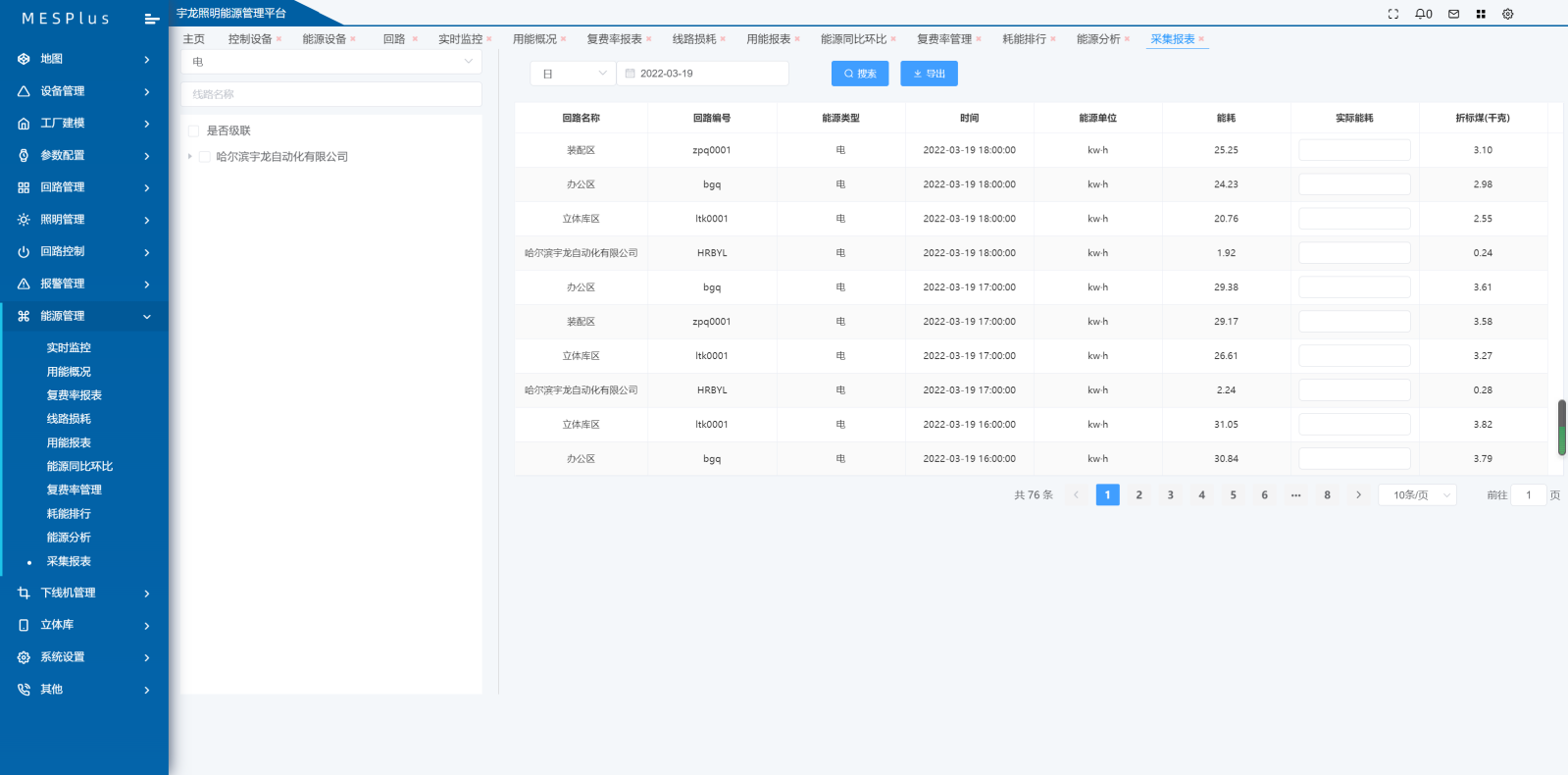Click the 回路管理 grid icon
Screen dimensions: 1568x775
coord(24,187)
